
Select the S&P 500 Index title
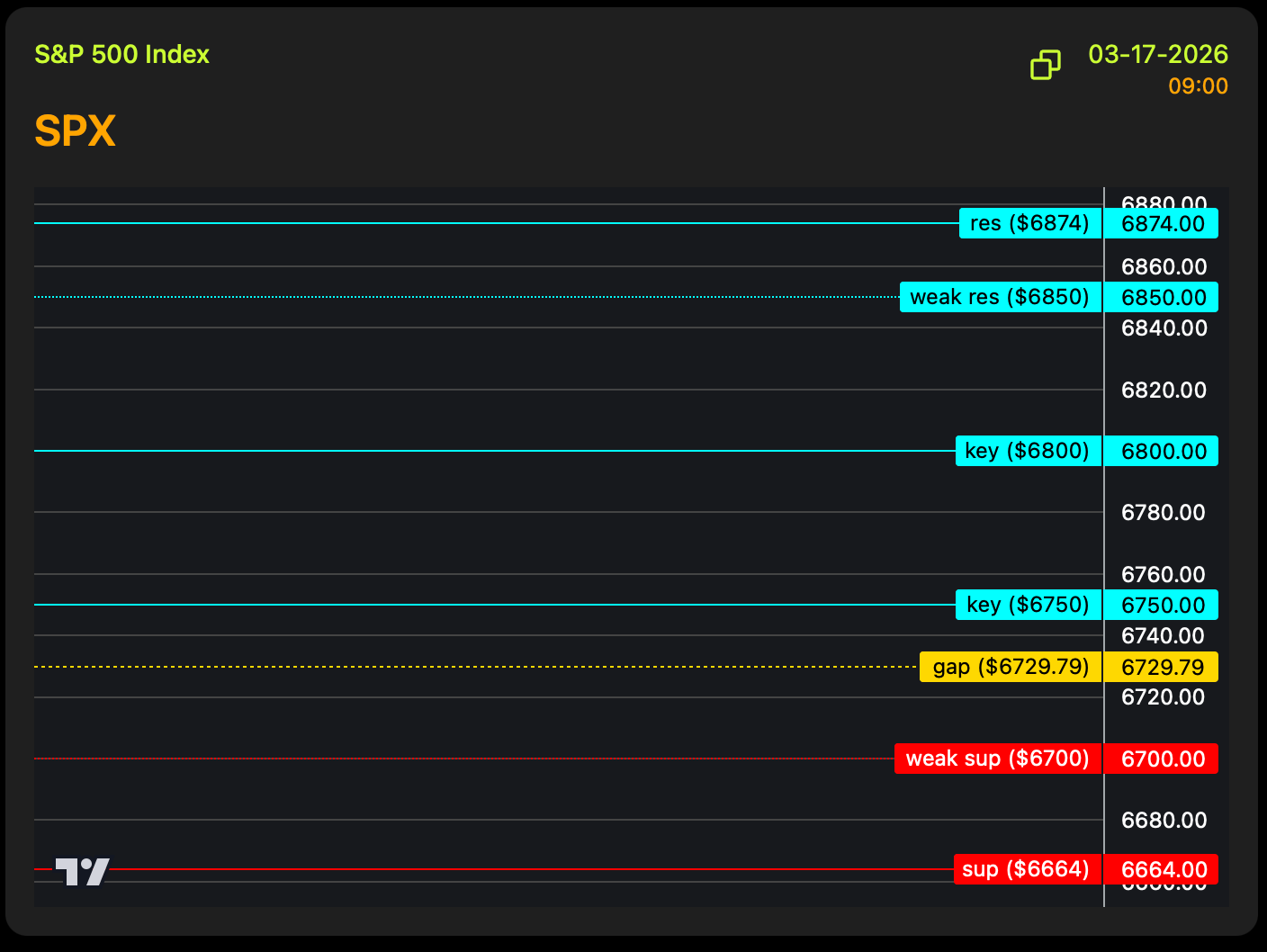pyautogui.click(x=121, y=54)
